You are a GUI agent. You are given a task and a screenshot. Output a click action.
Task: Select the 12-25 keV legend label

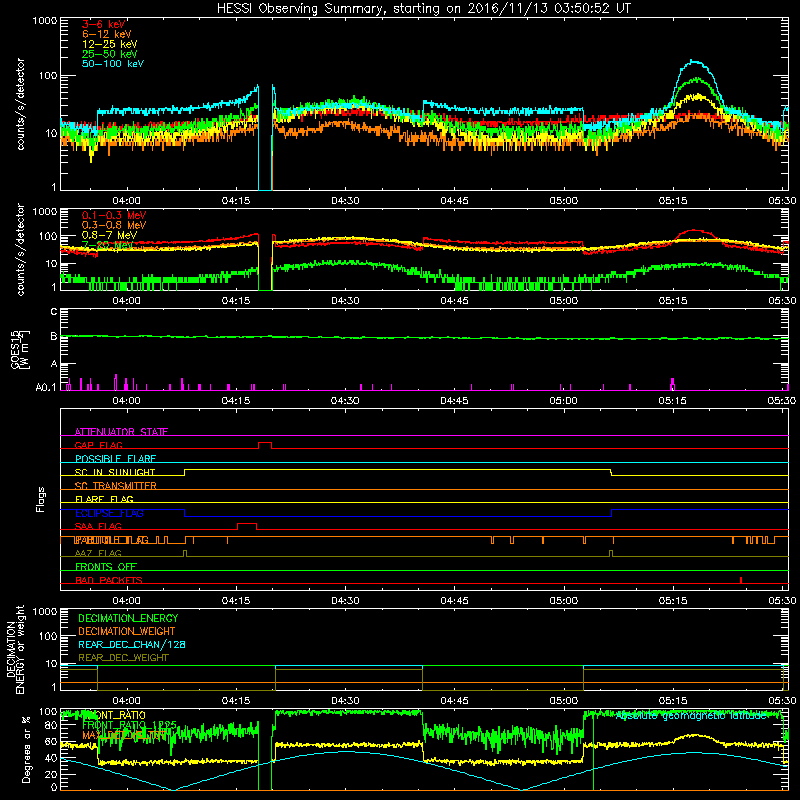click(x=110, y=44)
